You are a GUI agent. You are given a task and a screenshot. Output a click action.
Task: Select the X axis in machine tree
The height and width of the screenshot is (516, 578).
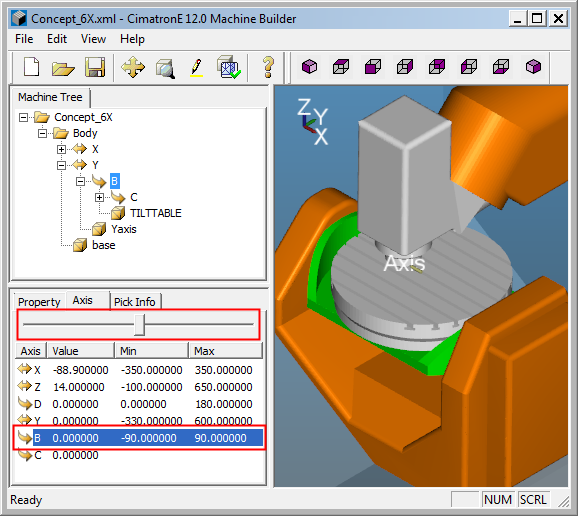[95, 149]
